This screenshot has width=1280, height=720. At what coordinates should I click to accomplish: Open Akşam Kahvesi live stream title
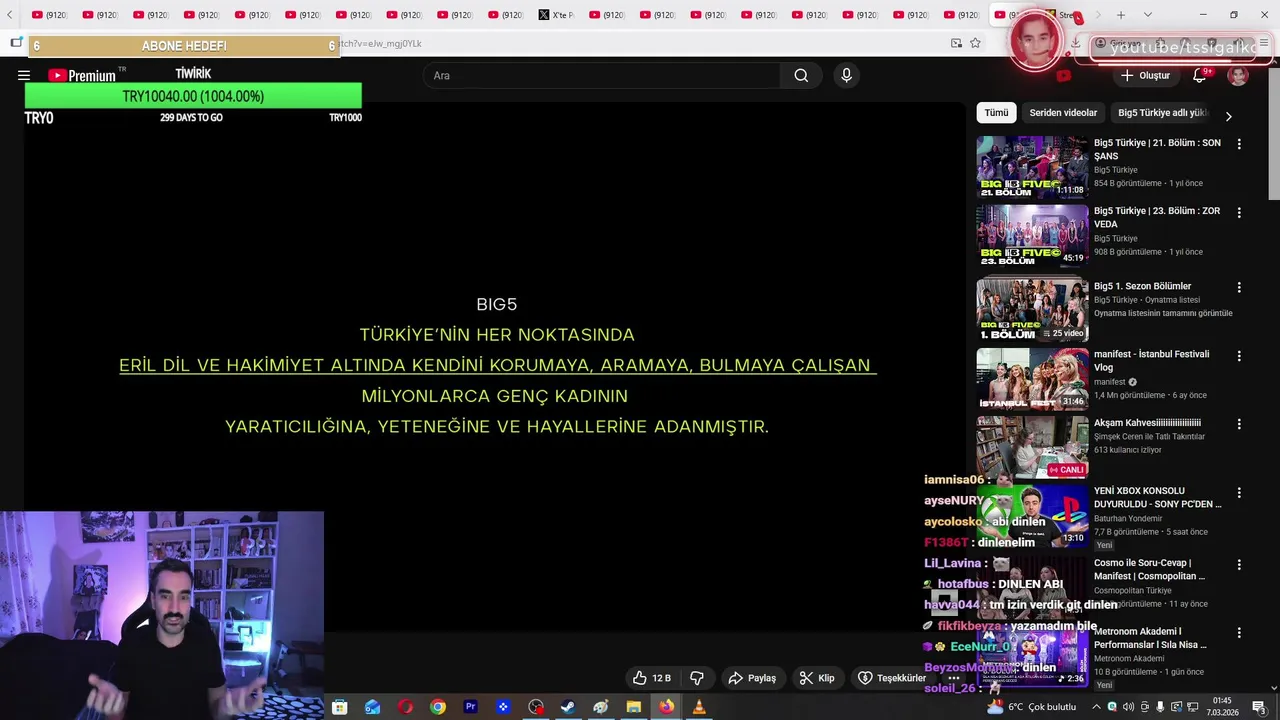[1147, 423]
